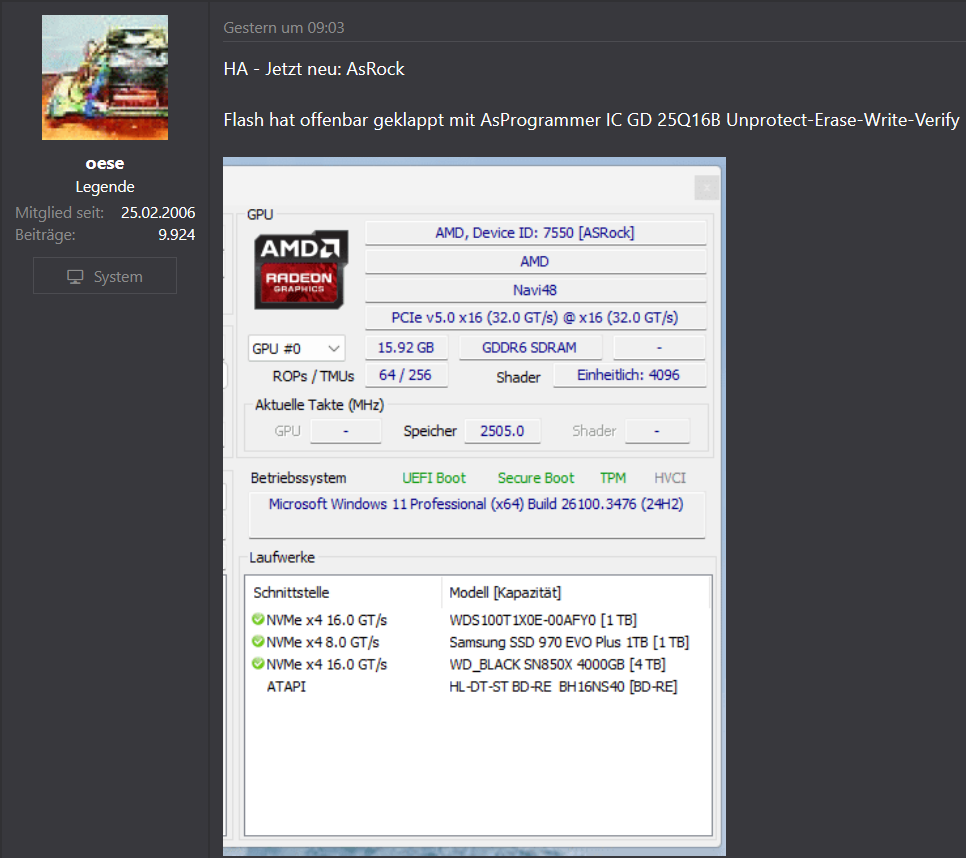This screenshot has width=966, height=858.
Task: Click the Schnittstelle column header
Action: pyautogui.click(x=291, y=593)
